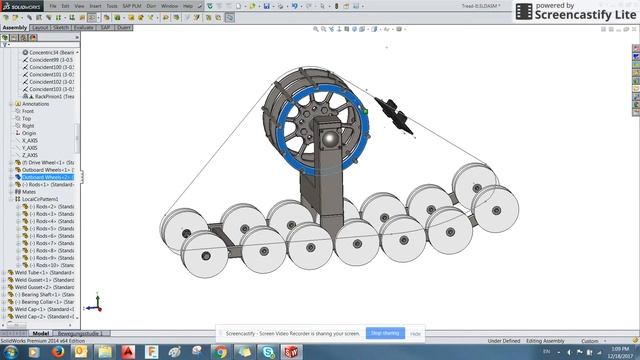Screen dimensions: 640x360
Task: Open Firefox from Windows taskbar
Action: click(x=58, y=352)
